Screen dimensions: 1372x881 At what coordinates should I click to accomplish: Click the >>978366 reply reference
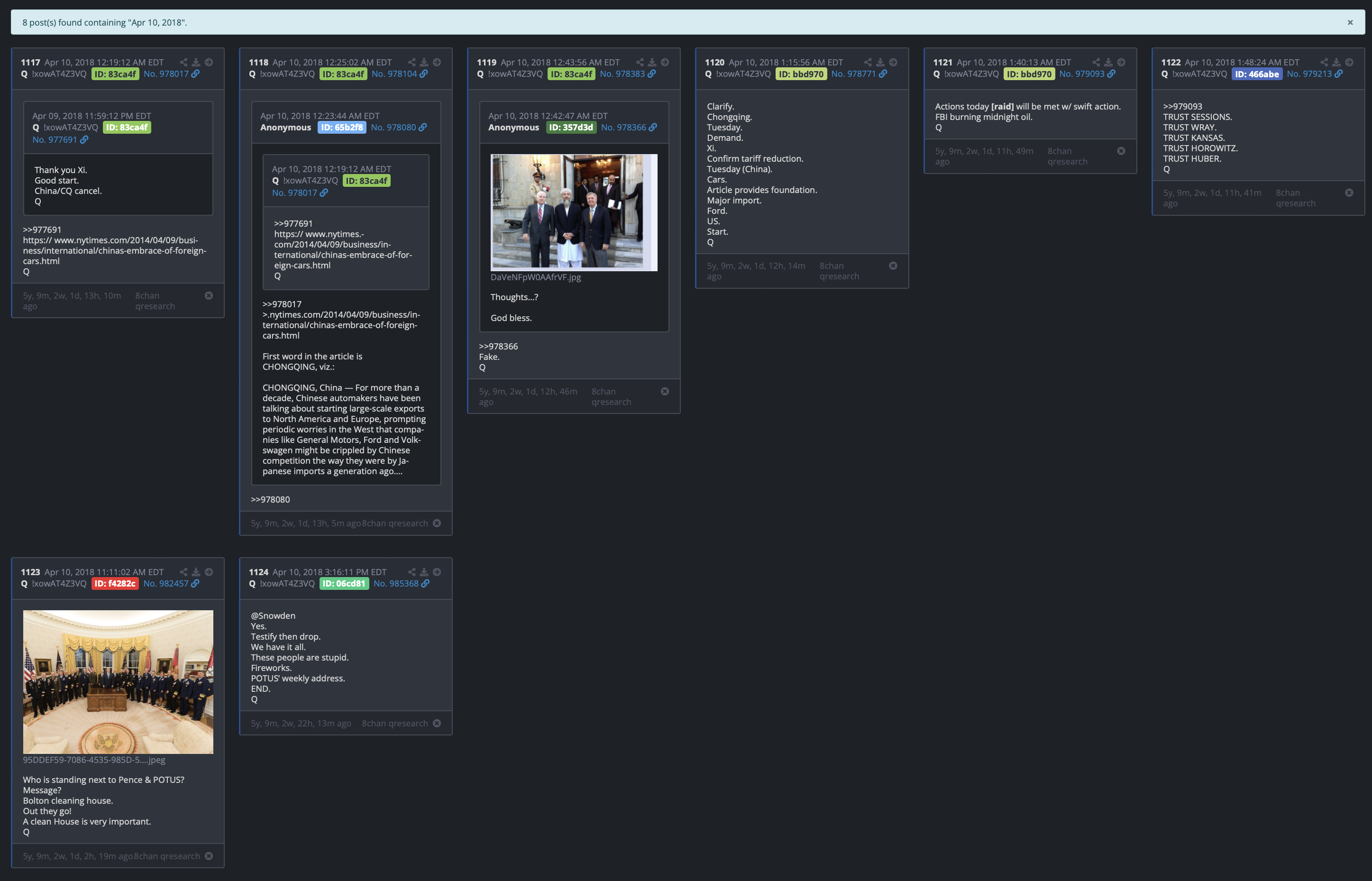point(498,347)
